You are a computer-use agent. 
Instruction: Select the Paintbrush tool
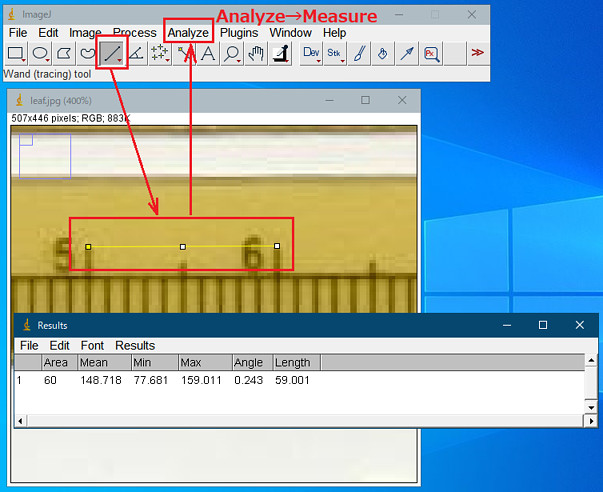[x=359, y=53]
